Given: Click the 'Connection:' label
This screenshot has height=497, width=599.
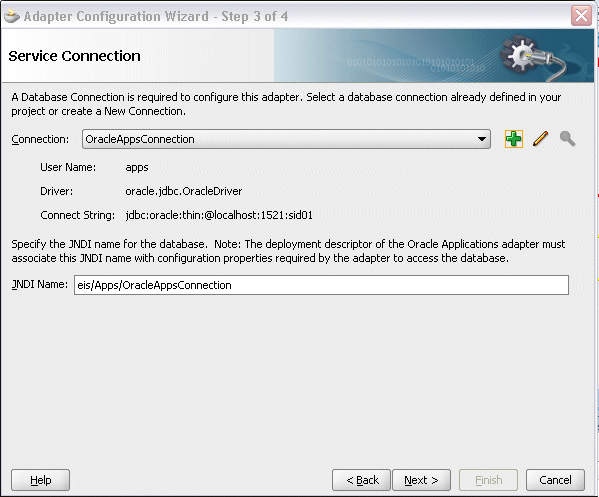Looking at the screenshot, I should 40,139.
